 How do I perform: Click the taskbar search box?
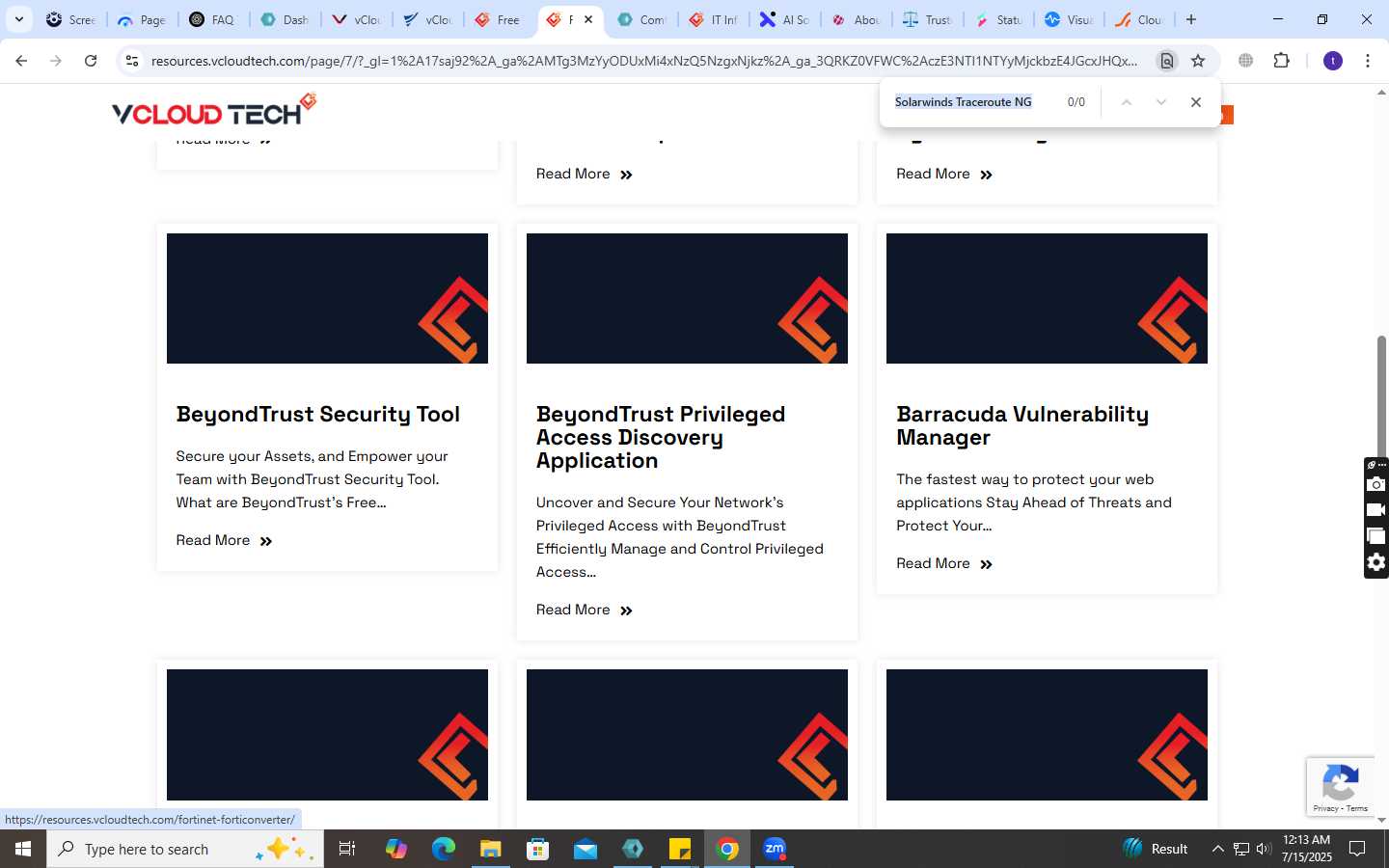coord(185,849)
